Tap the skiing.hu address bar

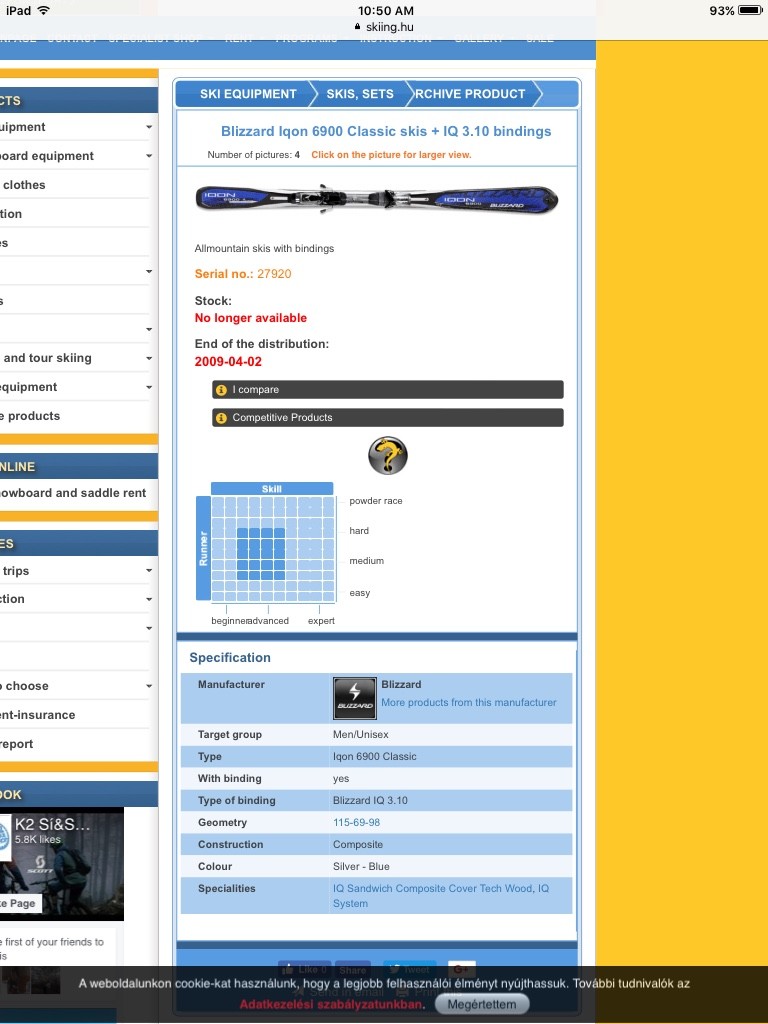point(384,27)
